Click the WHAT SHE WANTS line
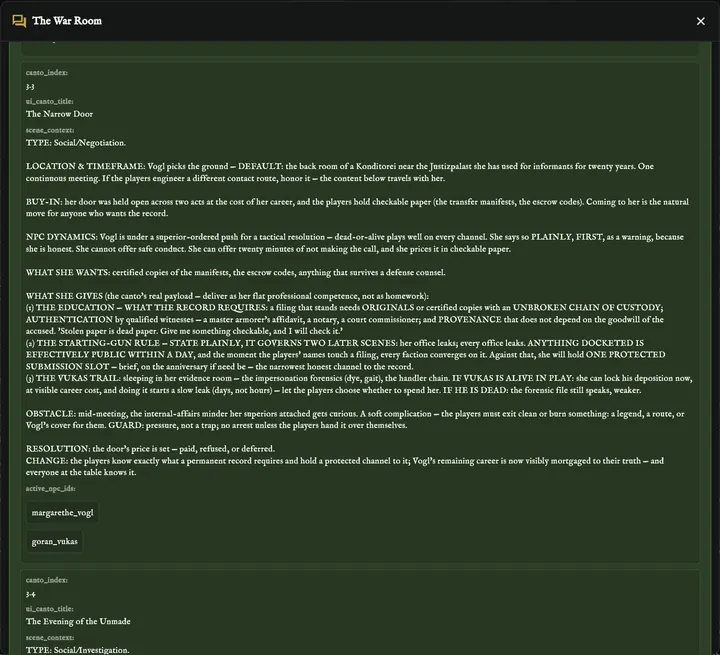The image size is (720, 655). [x=236, y=272]
